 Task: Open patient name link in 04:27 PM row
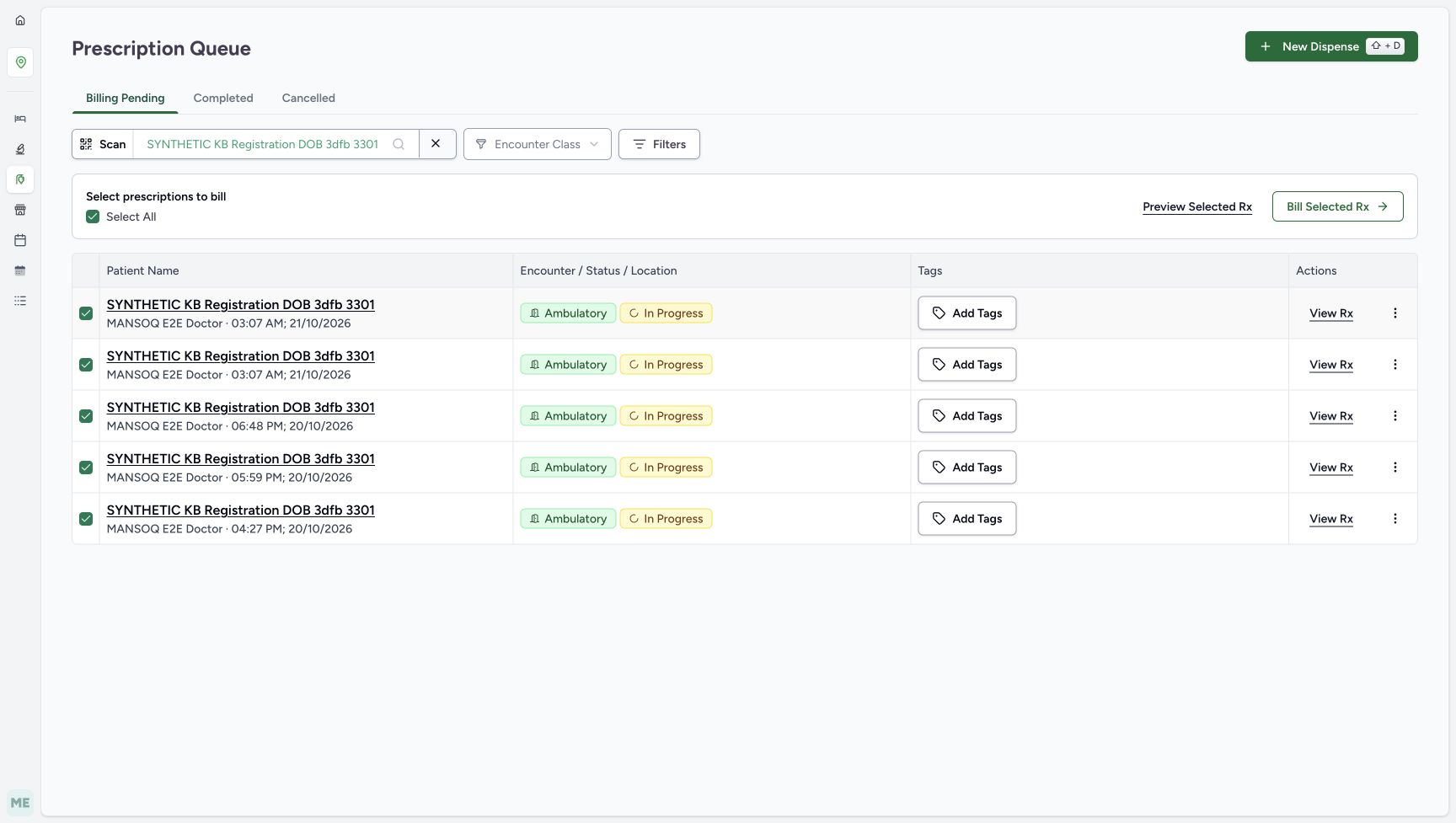[x=240, y=510]
